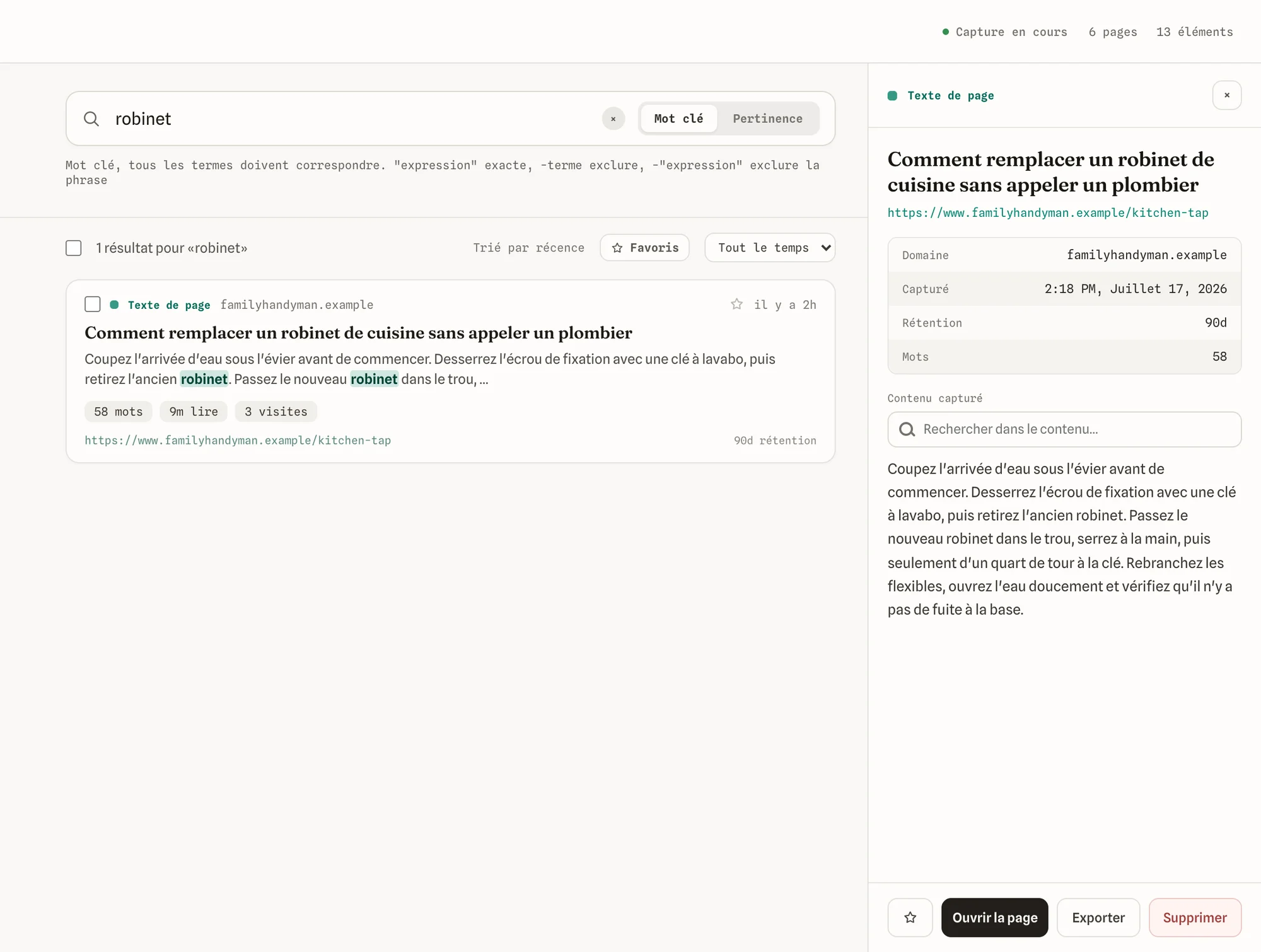Close the Texte de page detail panel
1261x952 pixels.
coord(1226,95)
